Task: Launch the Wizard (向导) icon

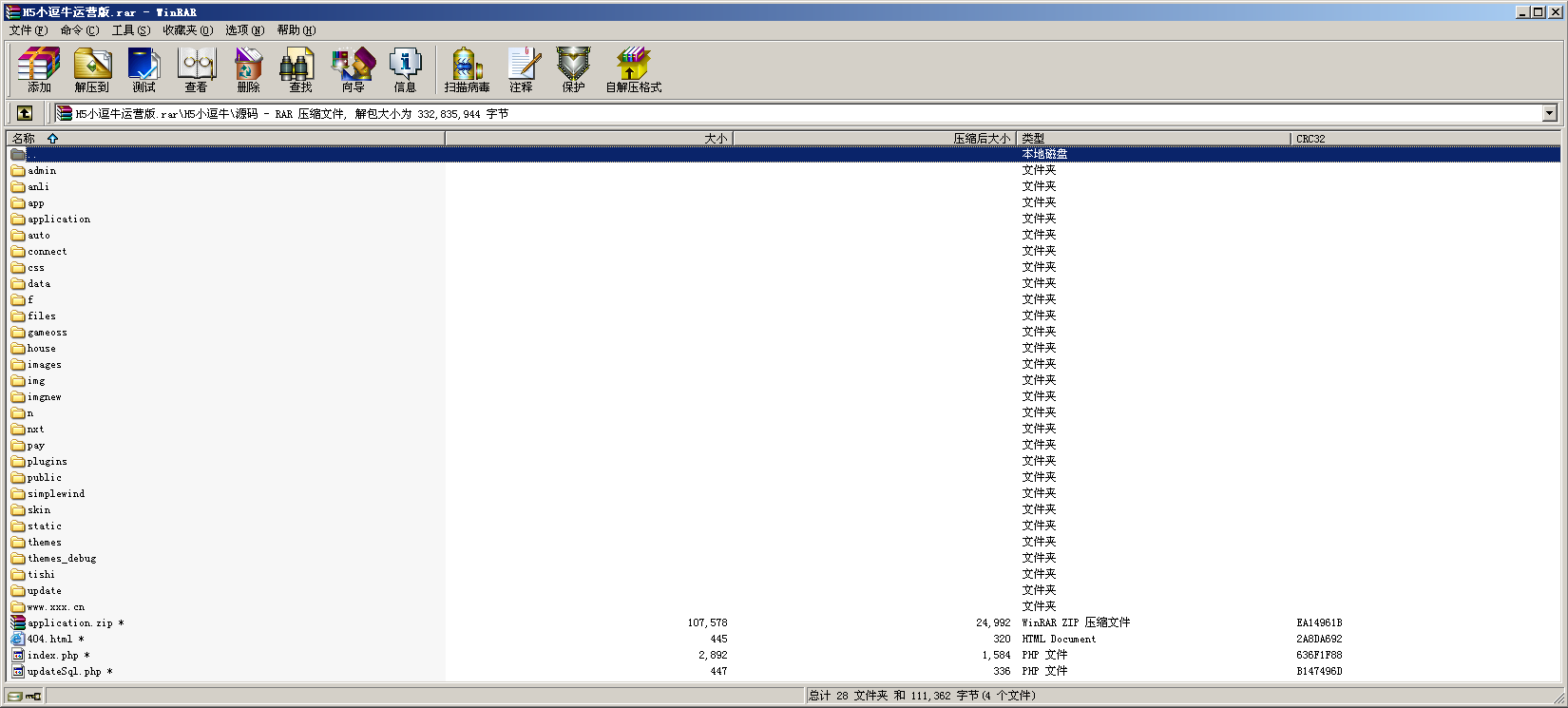Action: coord(353,70)
